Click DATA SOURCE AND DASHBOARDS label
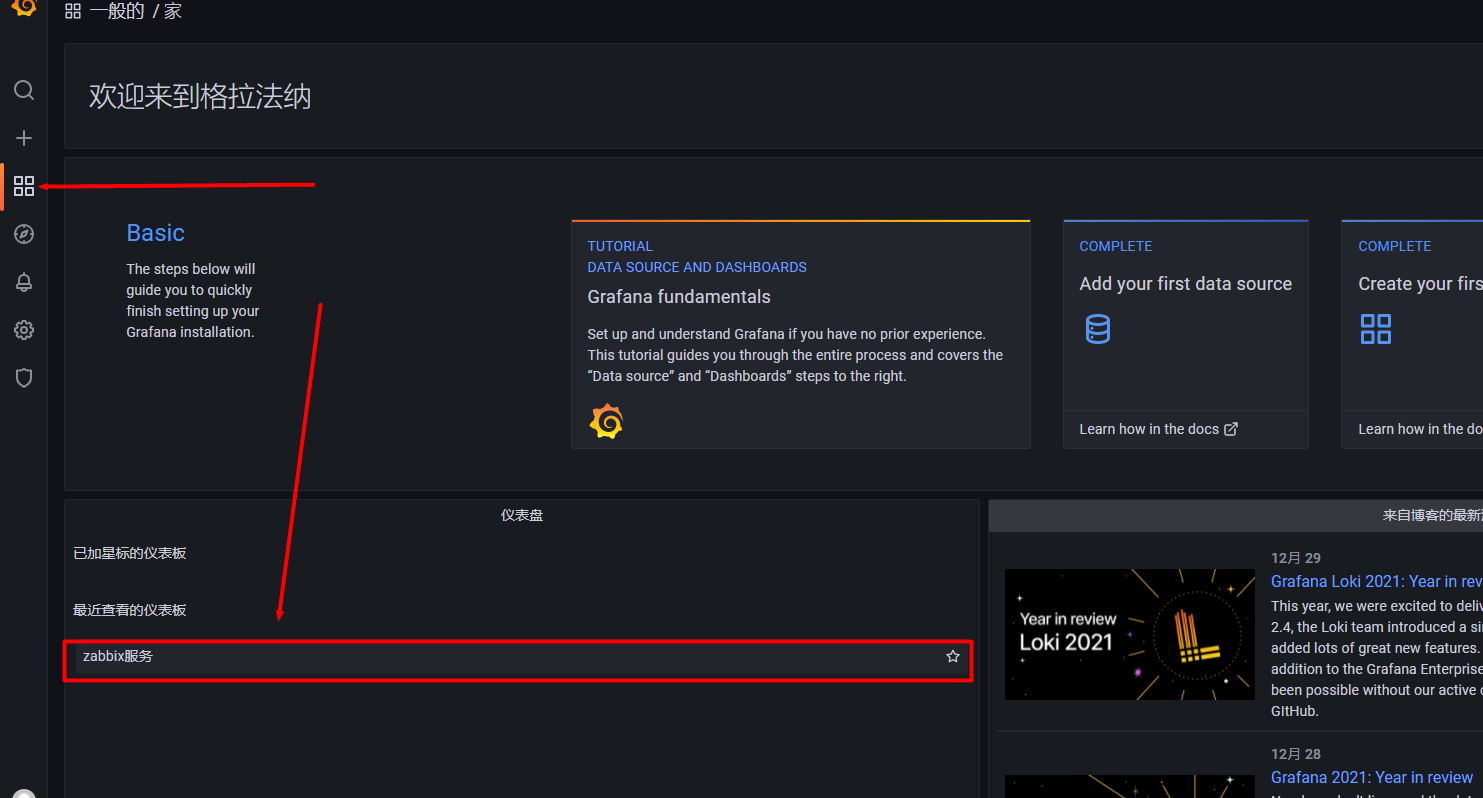The image size is (1483, 798). point(697,267)
